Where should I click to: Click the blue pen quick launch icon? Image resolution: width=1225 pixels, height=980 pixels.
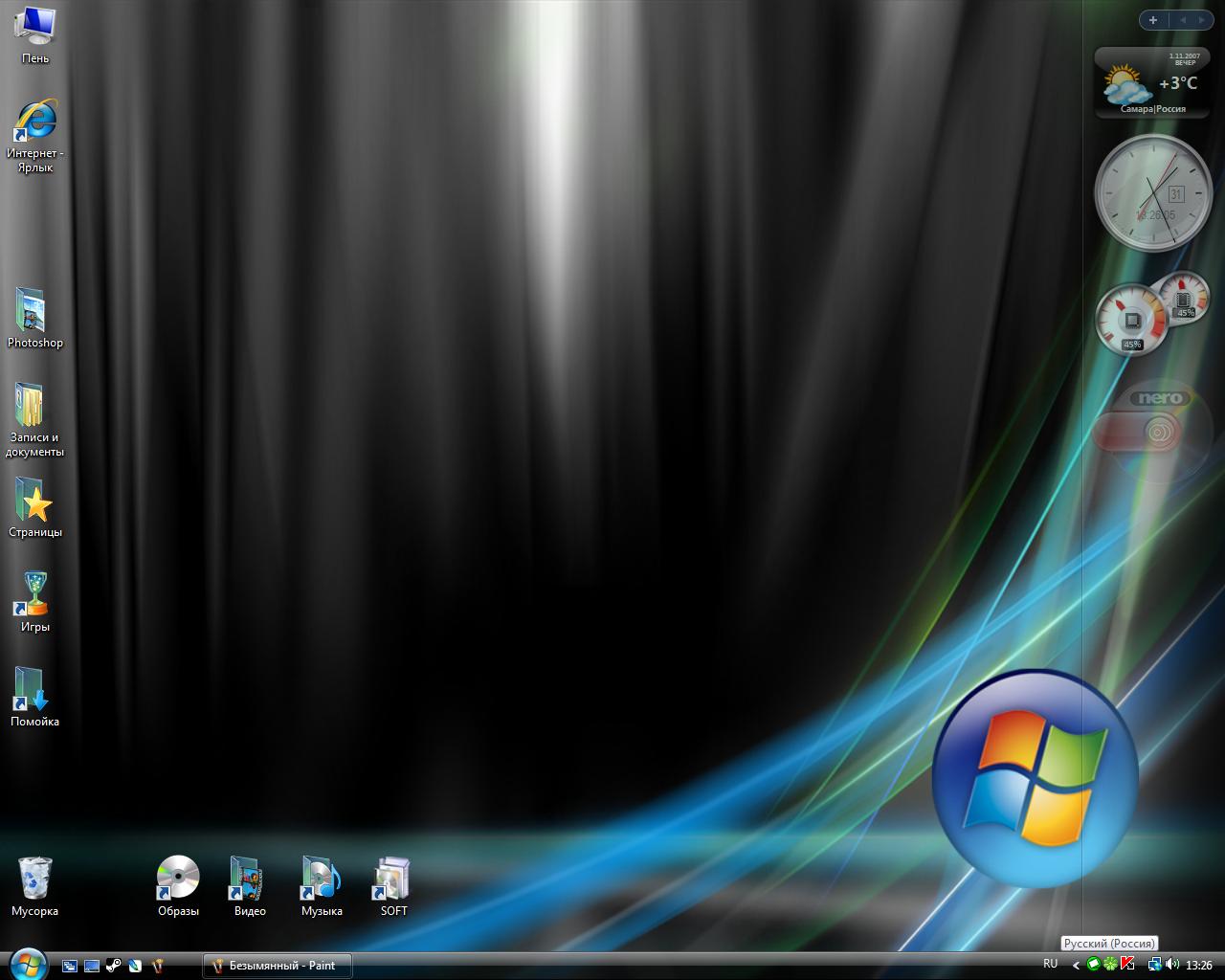pyautogui.click(x=136, y=966)
